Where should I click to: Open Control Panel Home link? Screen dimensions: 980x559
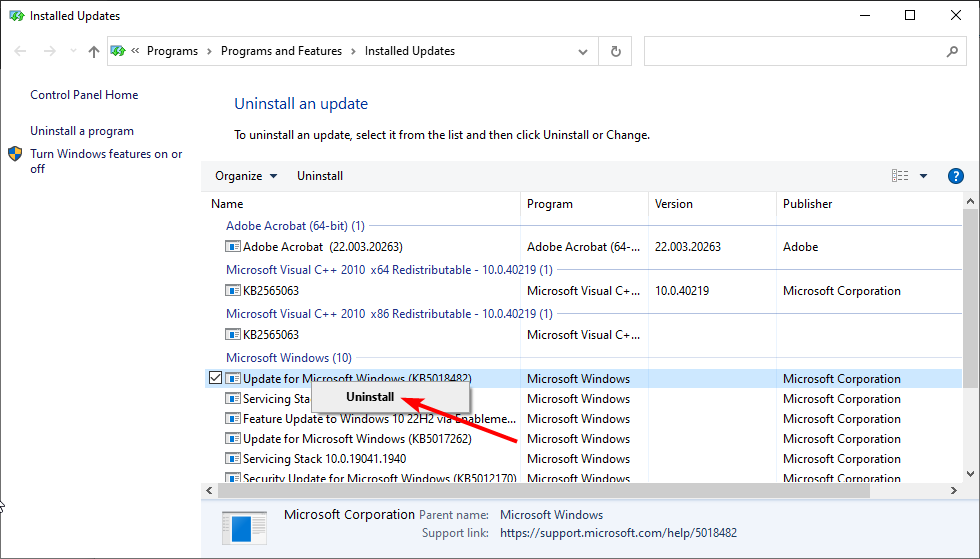tap(84, 94)
